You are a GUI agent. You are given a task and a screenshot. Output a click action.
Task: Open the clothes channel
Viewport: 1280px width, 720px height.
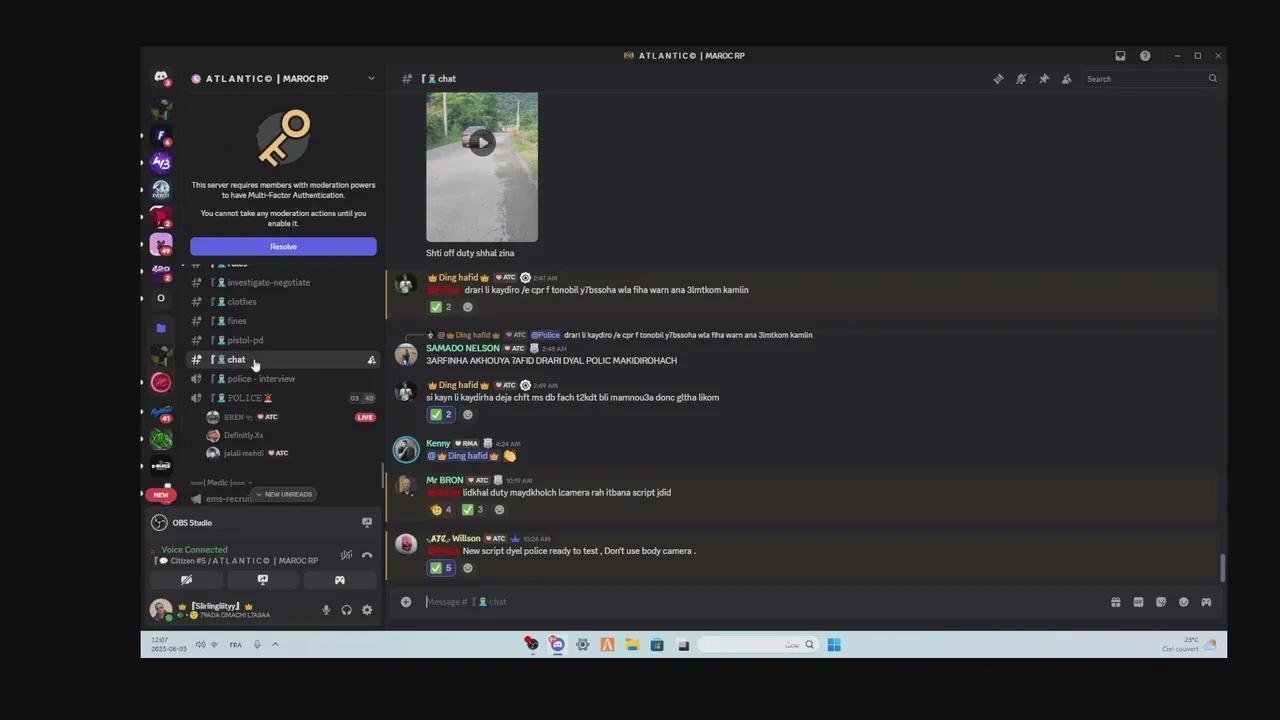(x=283, y=302)
